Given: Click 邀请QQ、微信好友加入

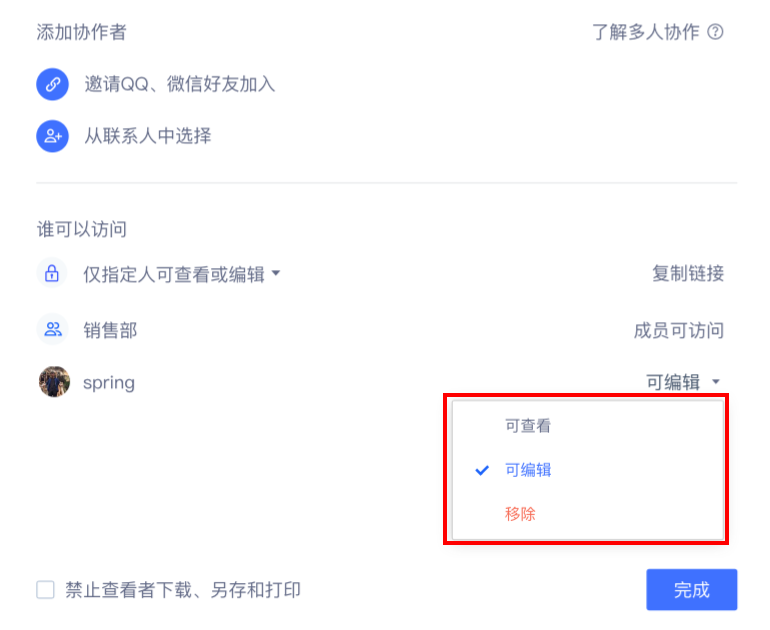Looking at the screenshot, I should click(x=180, y=84).
